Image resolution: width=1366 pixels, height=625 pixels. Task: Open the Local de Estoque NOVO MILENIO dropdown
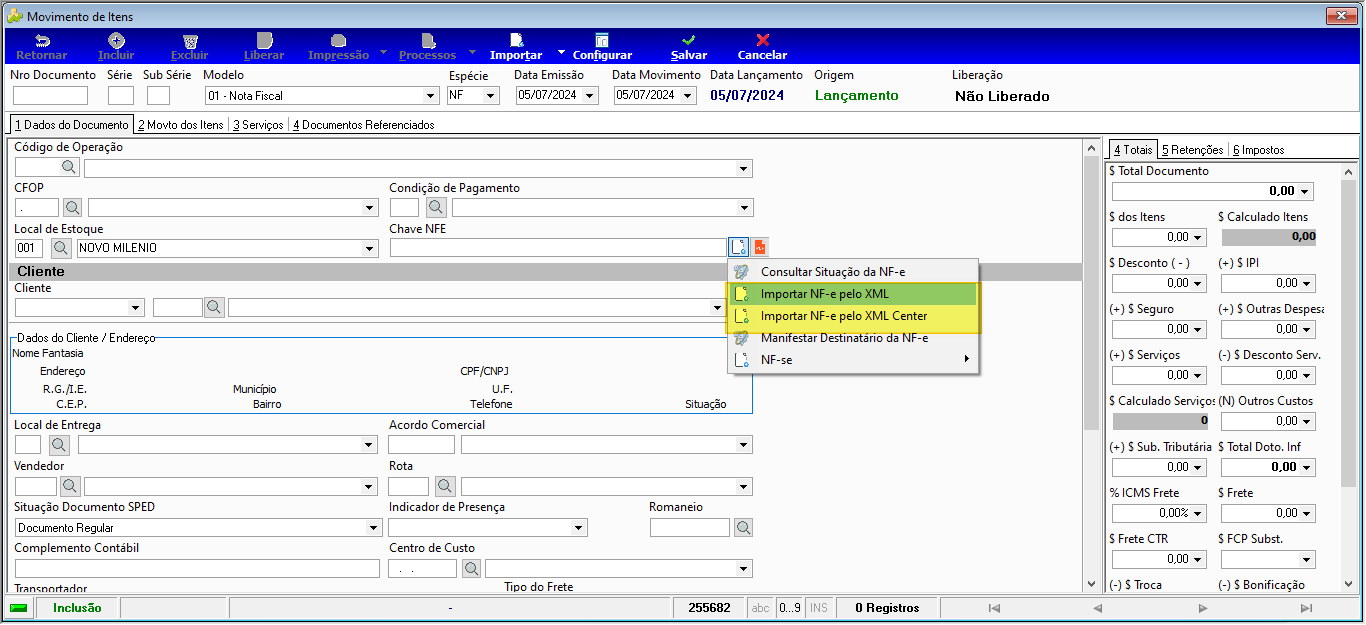370,247
